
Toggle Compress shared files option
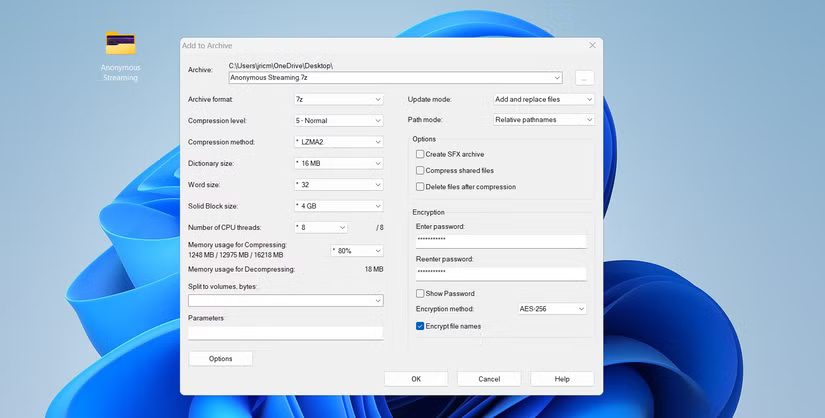coord(420,170)
